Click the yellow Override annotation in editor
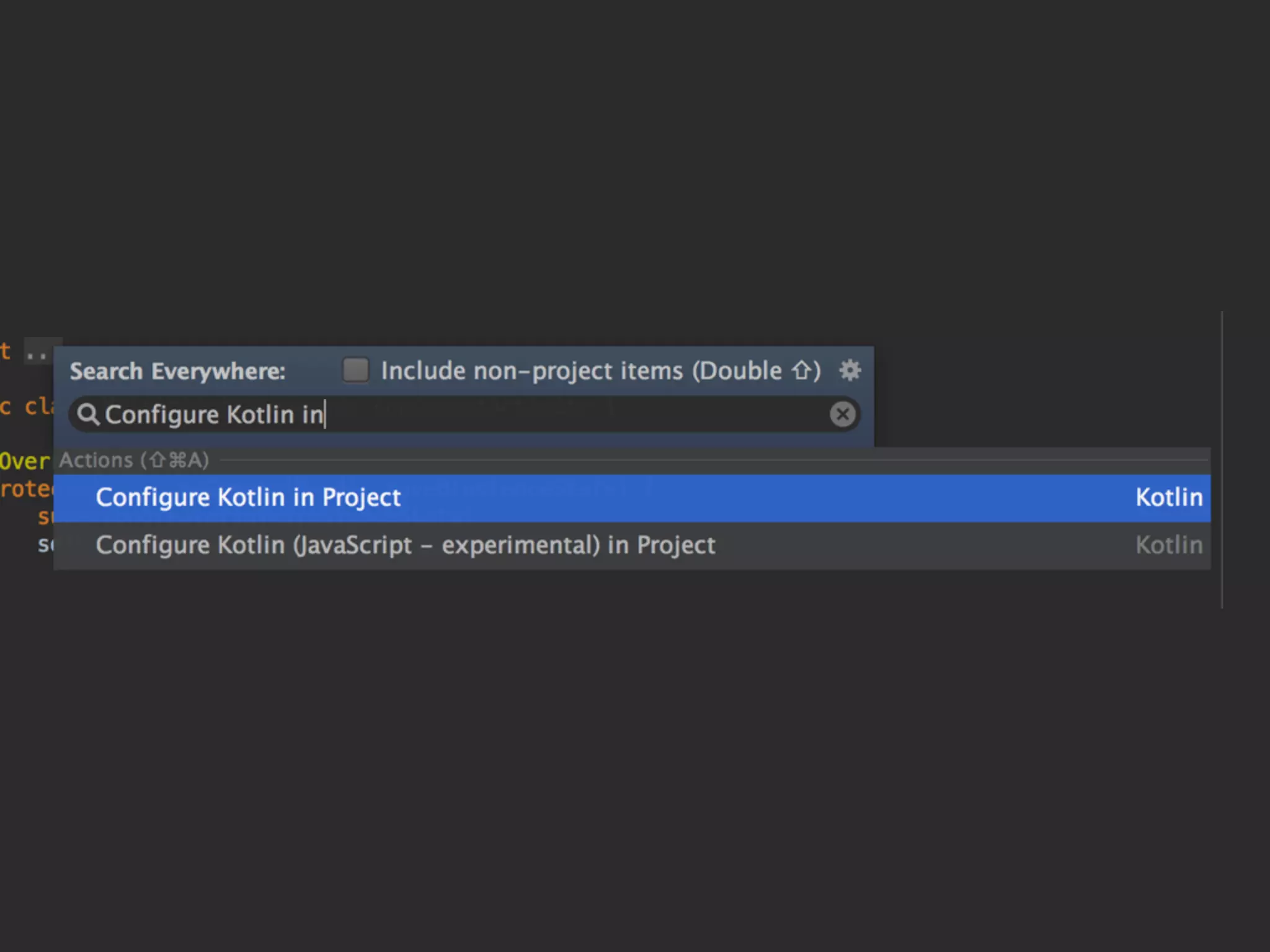Viewport: 1270px width, 952px height. 25,461
